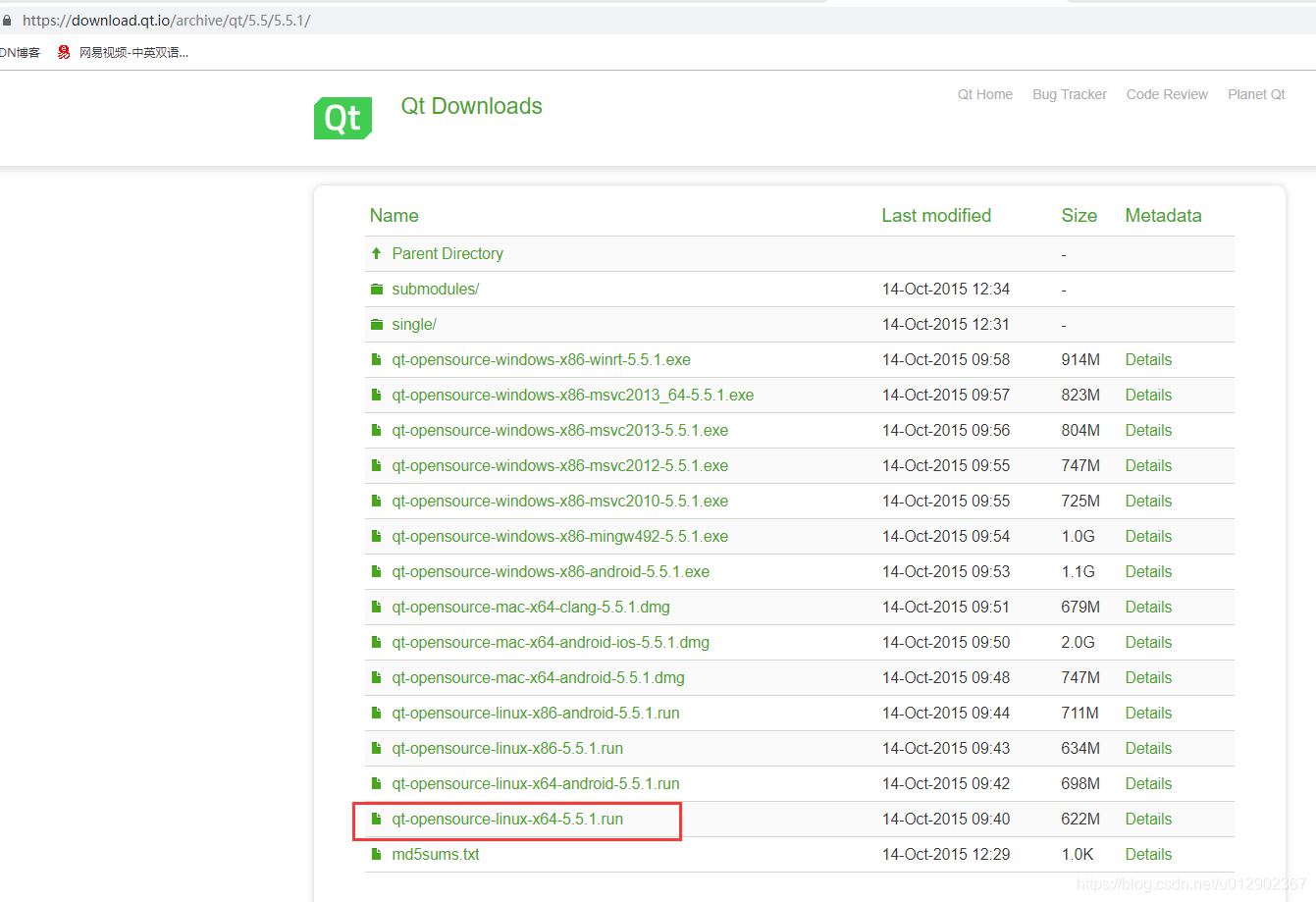Go to Bug Tracker in top navigation
The width and height of the screenshot is (1316, 902).
pyautogui.click(x=1069, y=94)
